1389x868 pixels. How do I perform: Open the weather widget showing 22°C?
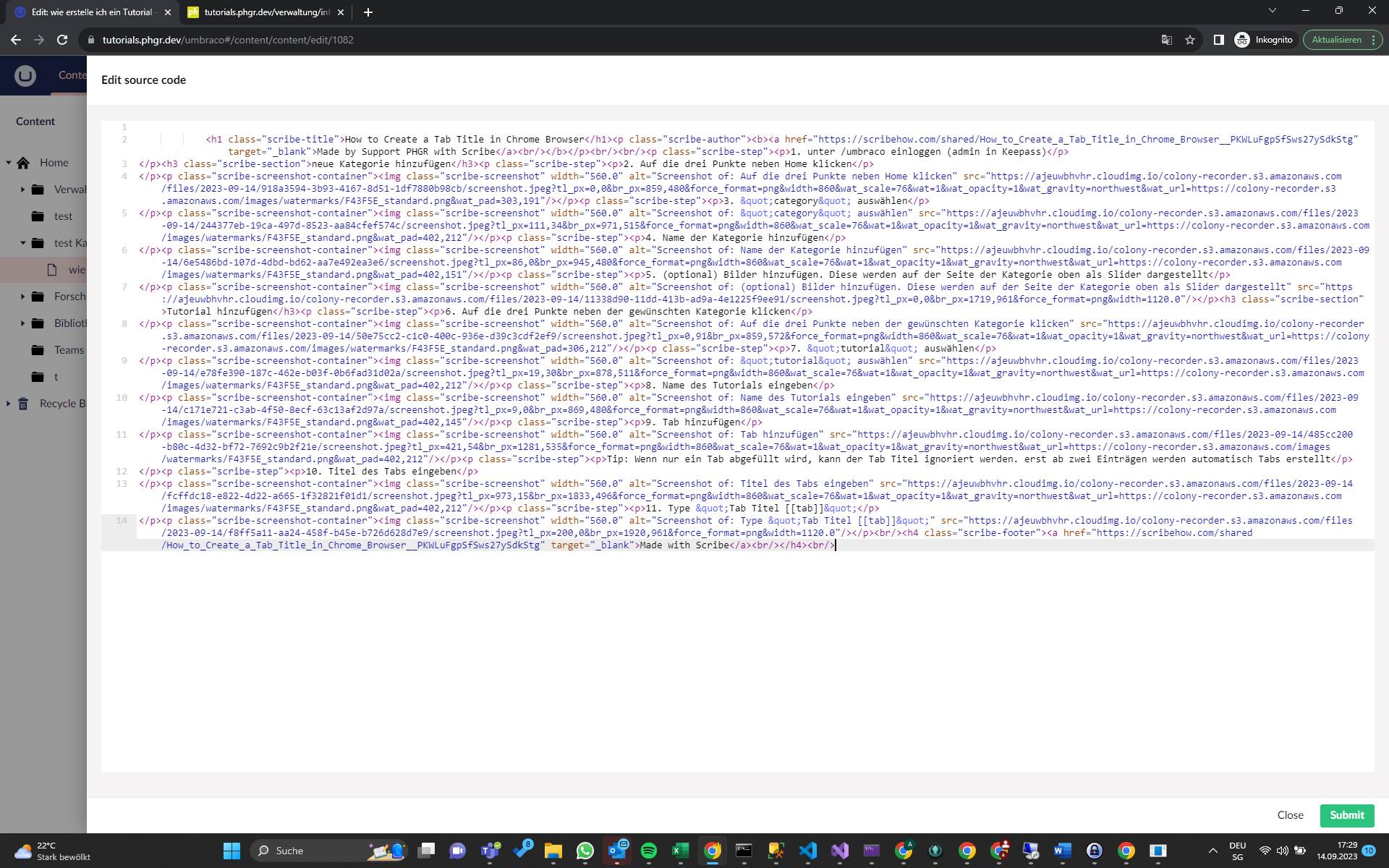pos(52,851)
